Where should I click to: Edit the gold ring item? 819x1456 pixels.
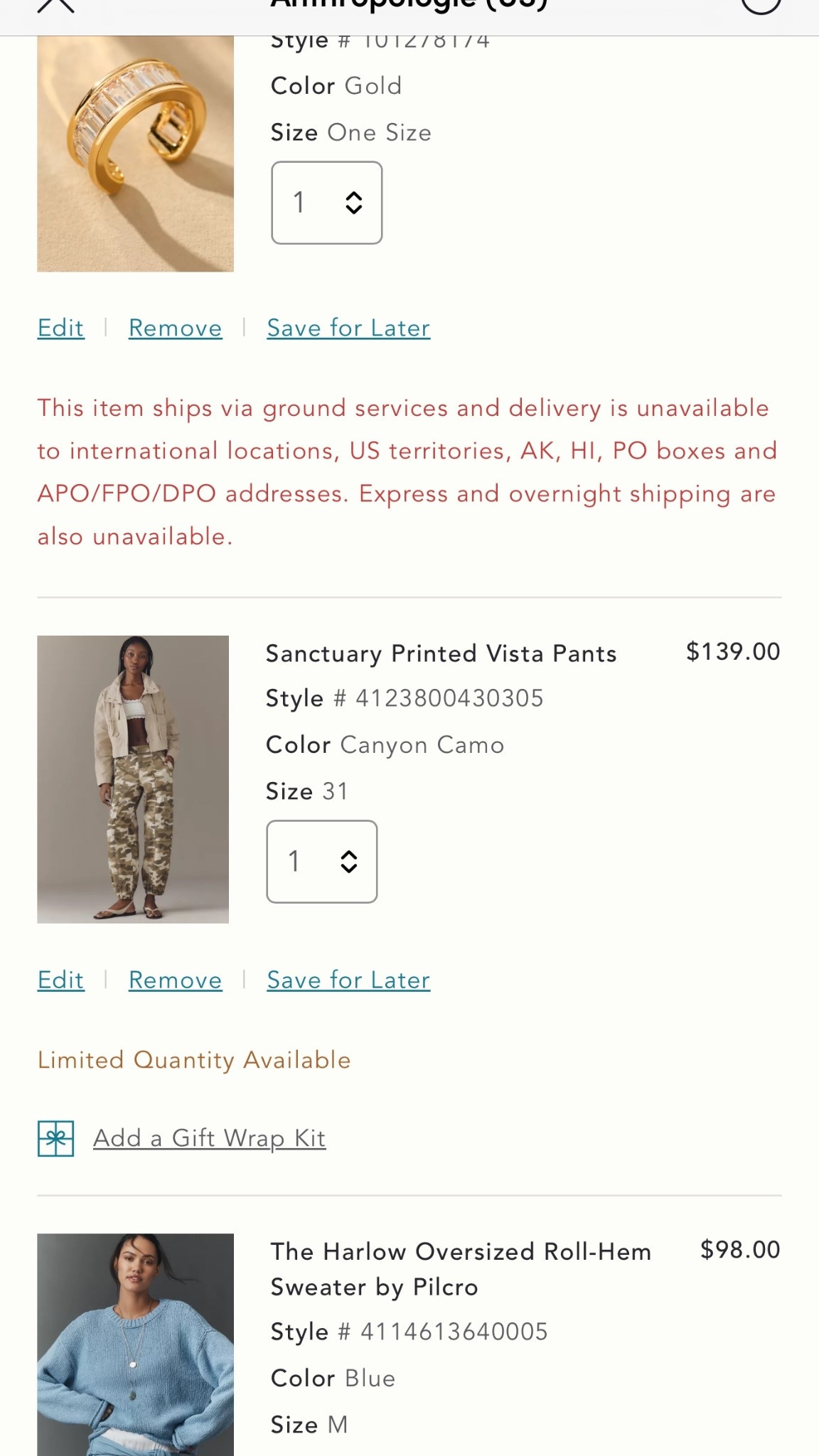point(60,328)
